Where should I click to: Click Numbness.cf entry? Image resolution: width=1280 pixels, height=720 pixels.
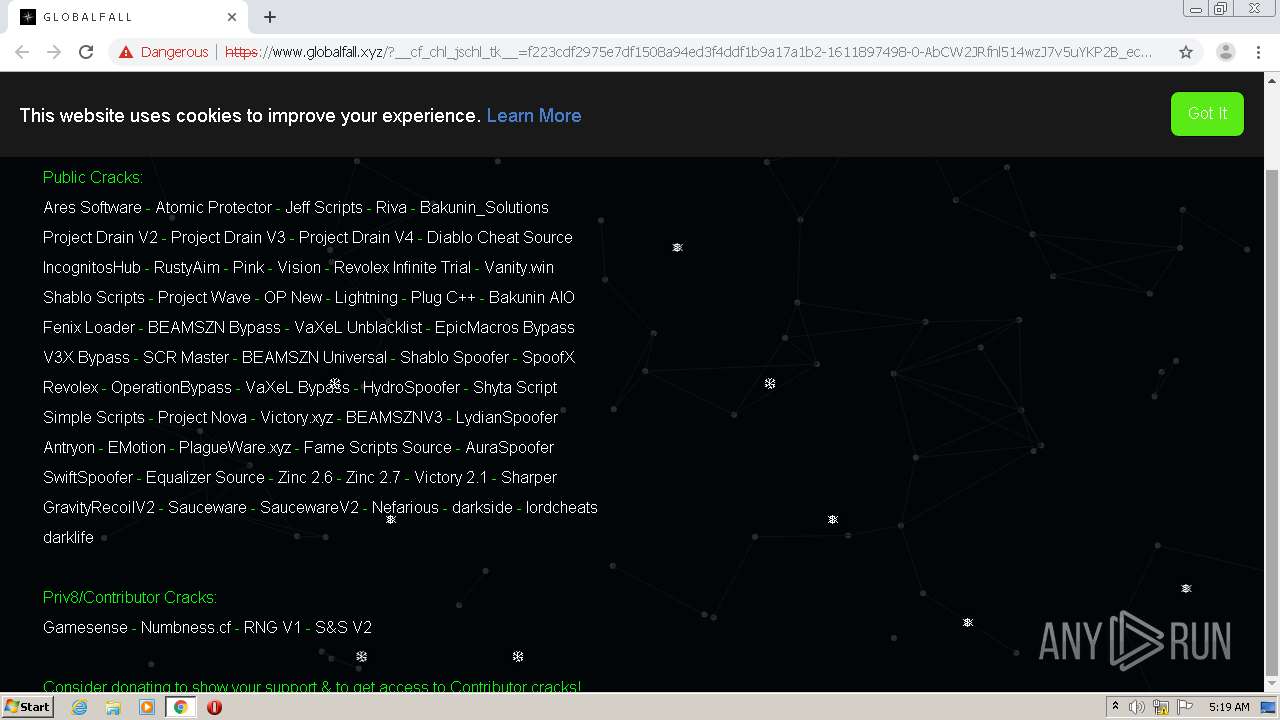coord(186,627)
